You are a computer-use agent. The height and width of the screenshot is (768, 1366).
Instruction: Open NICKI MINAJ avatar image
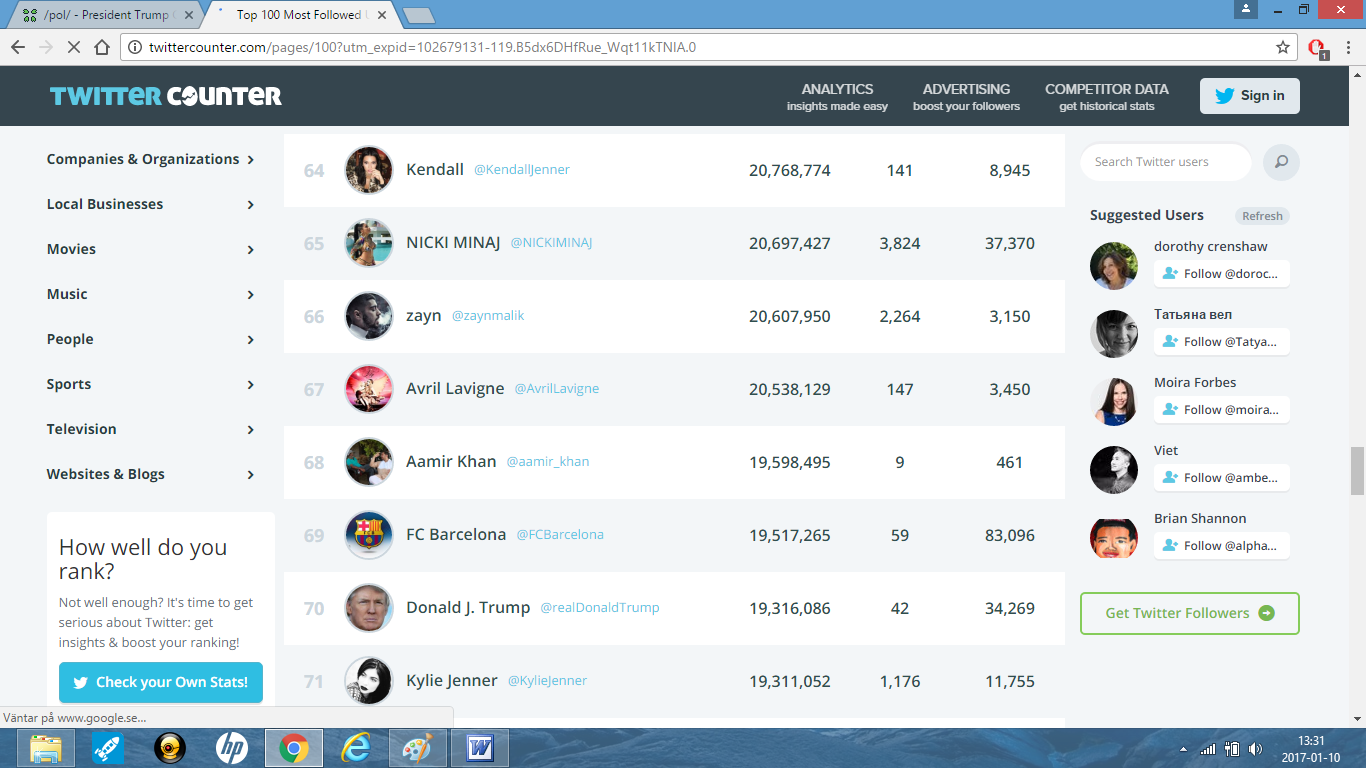pyautogui.click(x=369, y=243)
